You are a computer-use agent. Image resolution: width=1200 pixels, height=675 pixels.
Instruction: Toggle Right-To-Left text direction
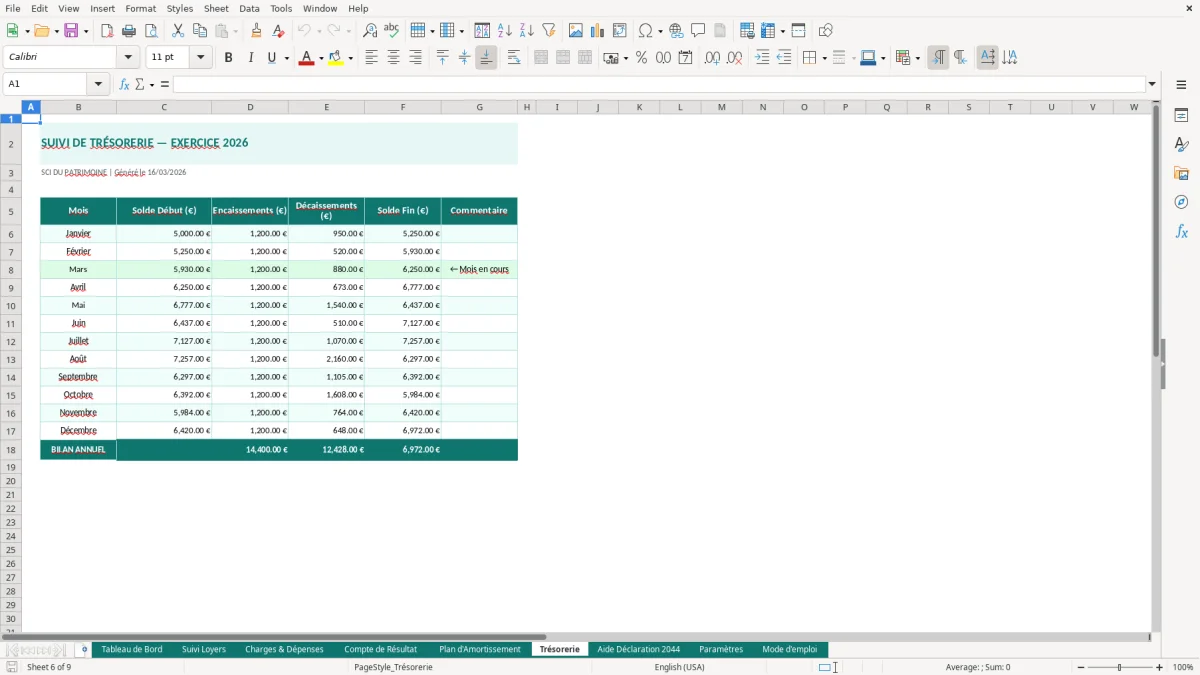pos(960,58)
